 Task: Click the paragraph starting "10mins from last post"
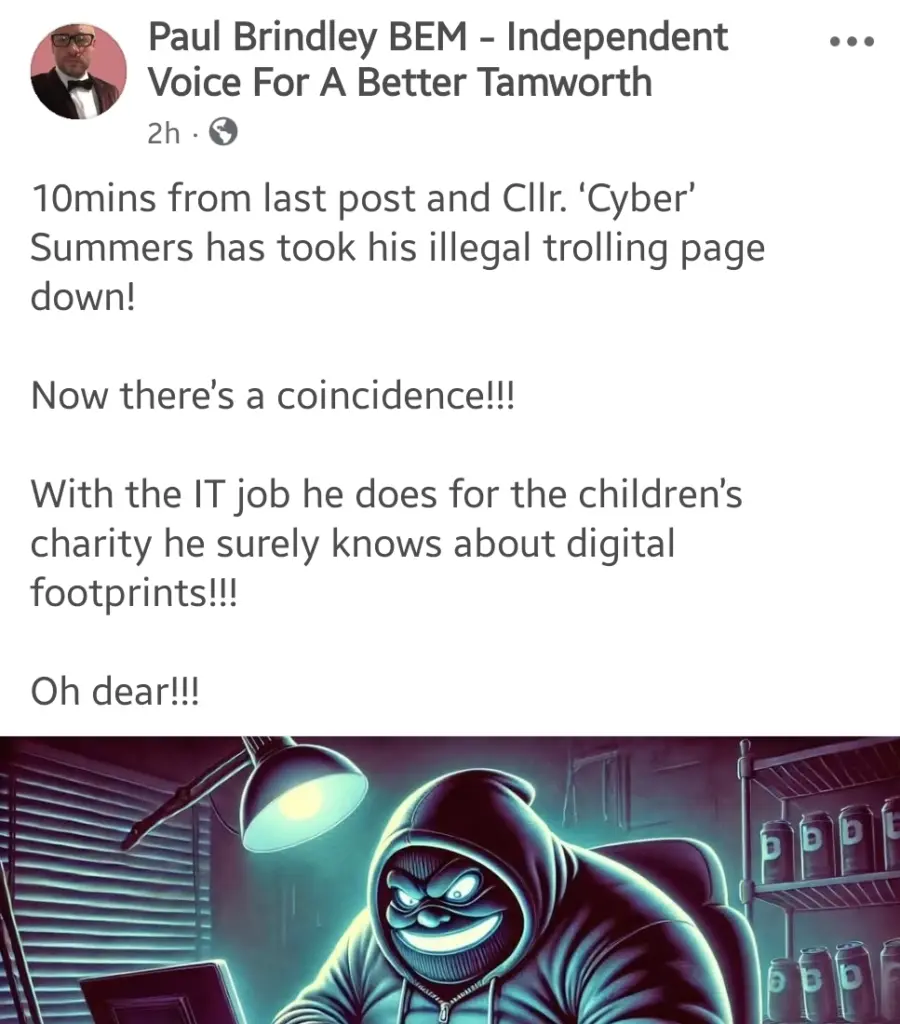(x=397, y=248)
